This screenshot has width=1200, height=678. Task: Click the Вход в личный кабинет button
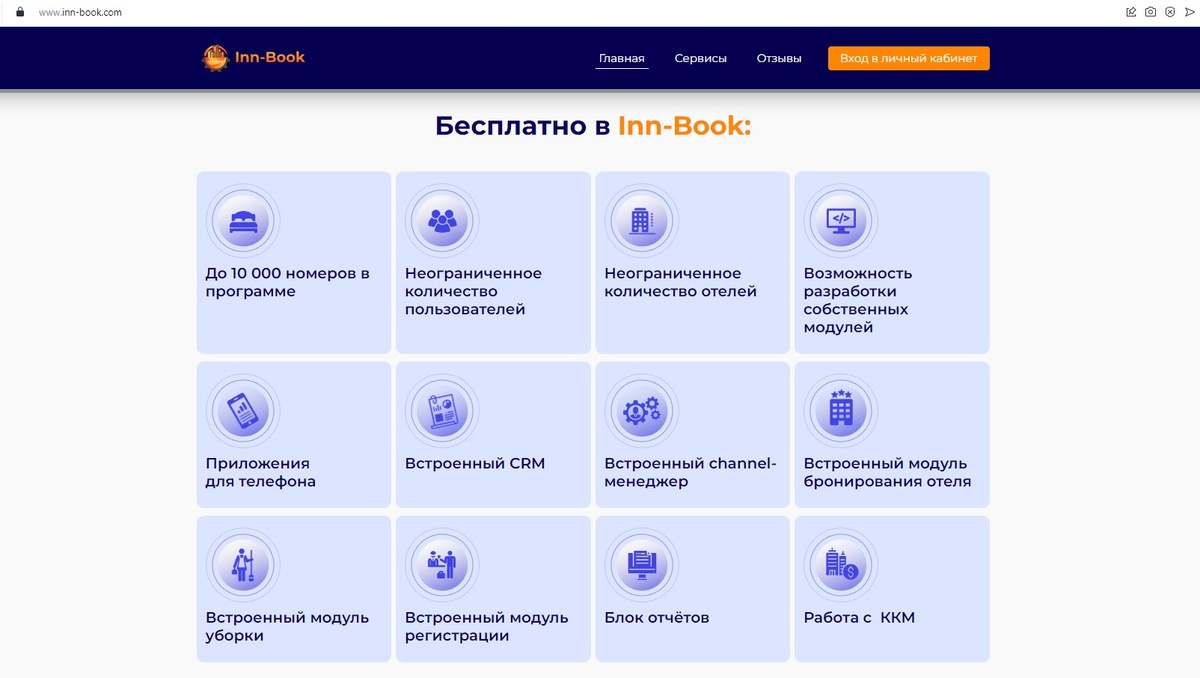908,58
